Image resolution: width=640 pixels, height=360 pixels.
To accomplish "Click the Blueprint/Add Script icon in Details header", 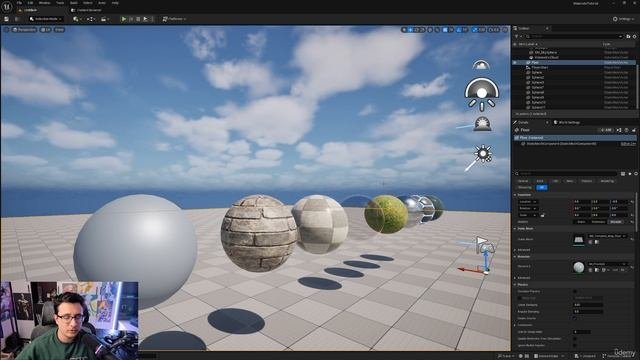I will pos(619,130).
